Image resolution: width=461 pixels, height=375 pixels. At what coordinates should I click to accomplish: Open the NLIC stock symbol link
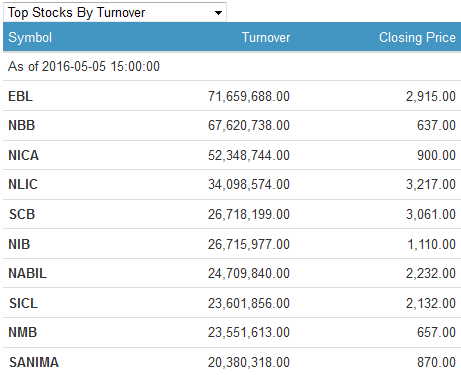click(23, 184)
